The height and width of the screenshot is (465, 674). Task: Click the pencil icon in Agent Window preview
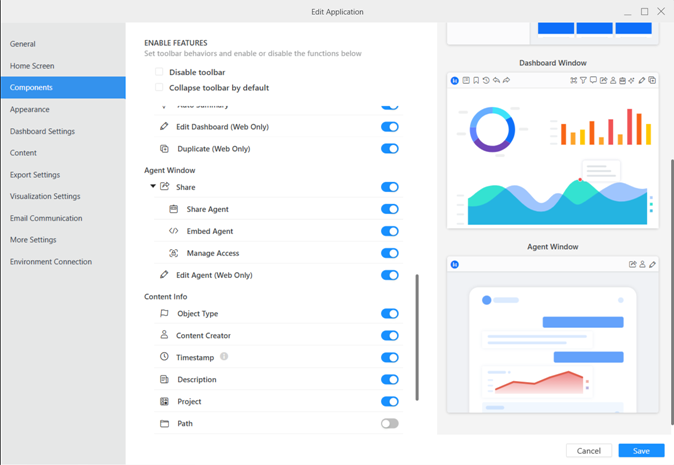pyautogui.click(x=652, y=265)
